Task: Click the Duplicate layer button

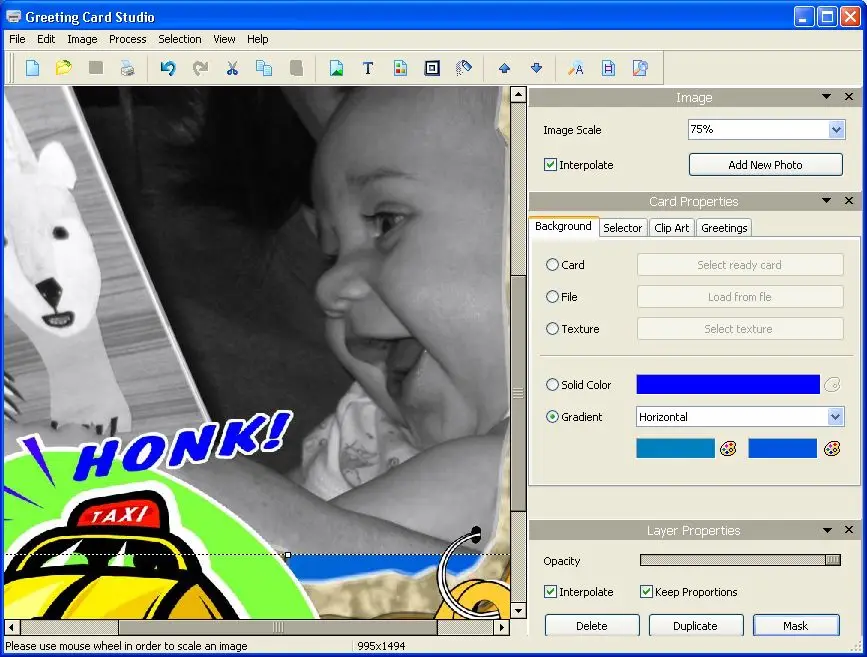Action: coord(696,625)
